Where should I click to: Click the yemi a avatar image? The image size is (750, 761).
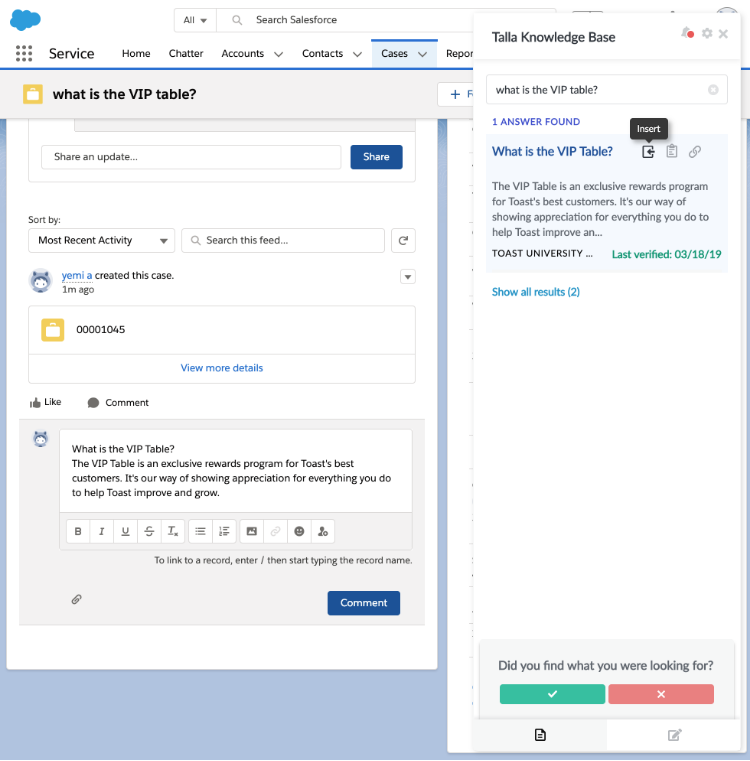(x=41, y=281)
